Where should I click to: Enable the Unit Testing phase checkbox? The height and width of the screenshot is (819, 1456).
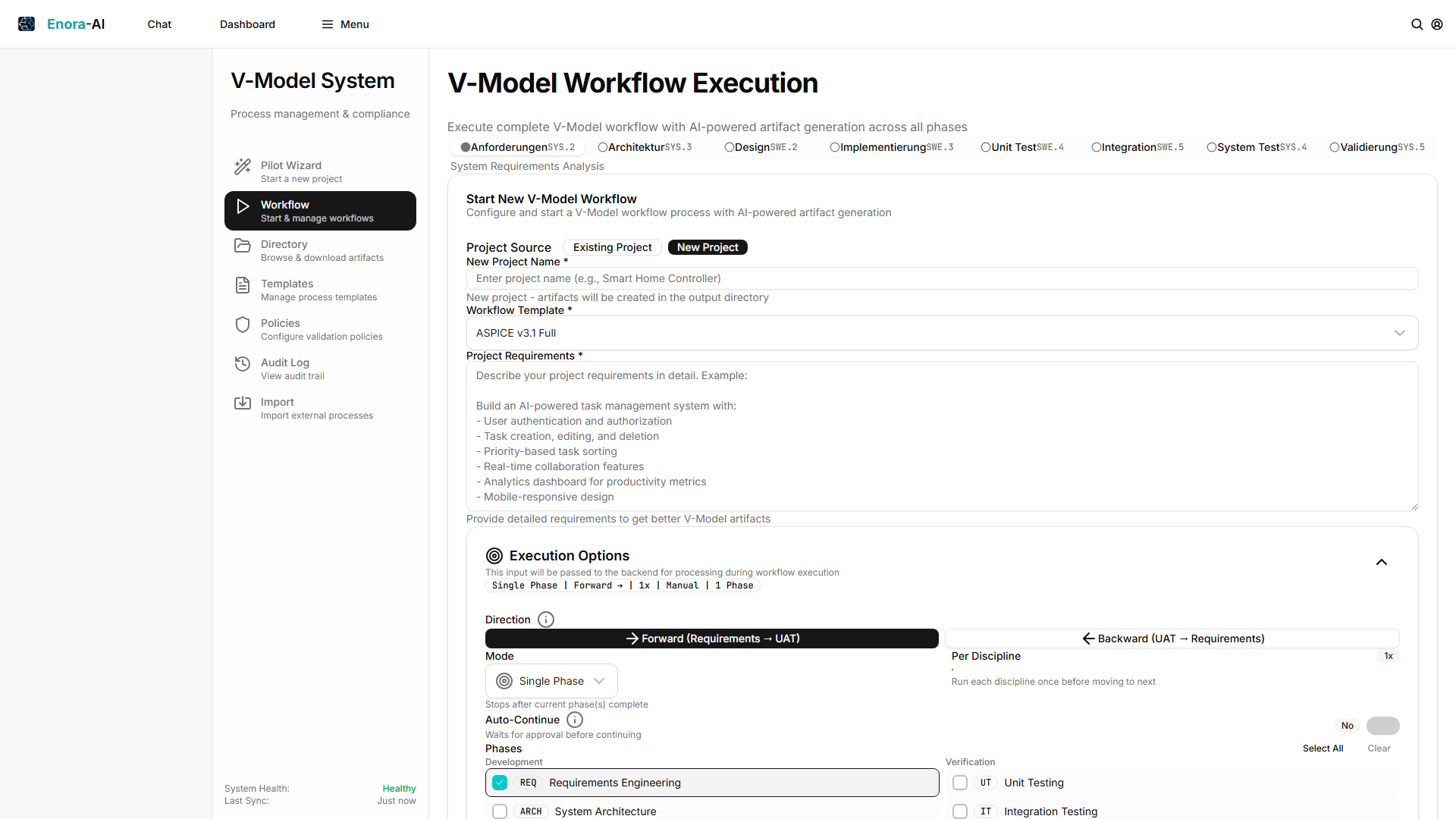960,783
